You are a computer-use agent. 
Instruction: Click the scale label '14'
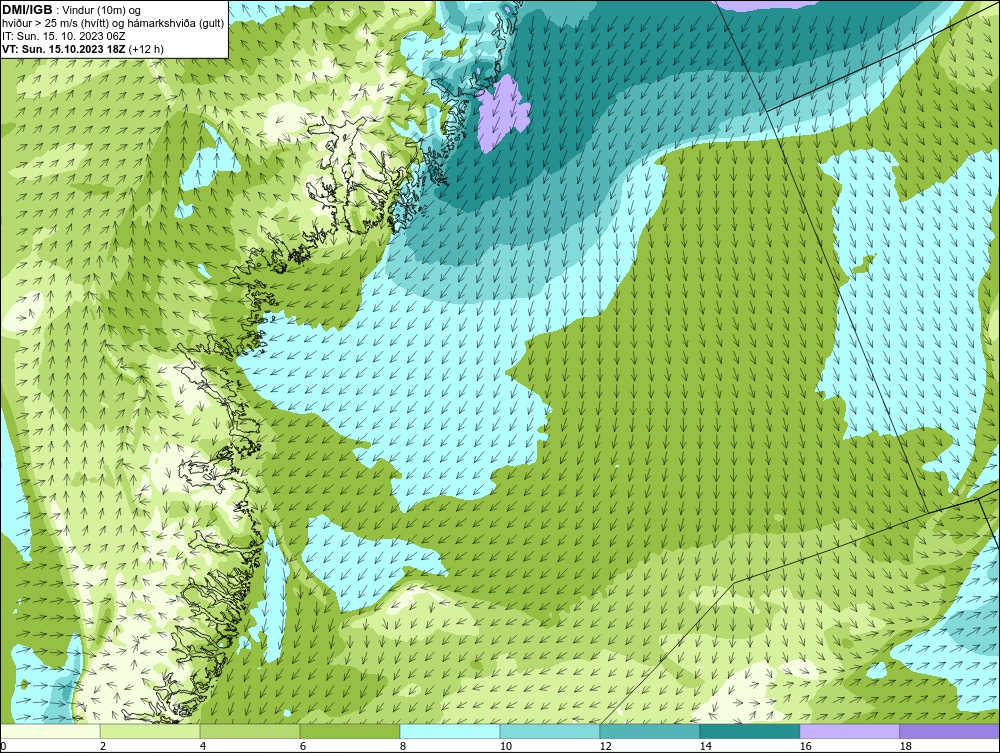point(705,746)
